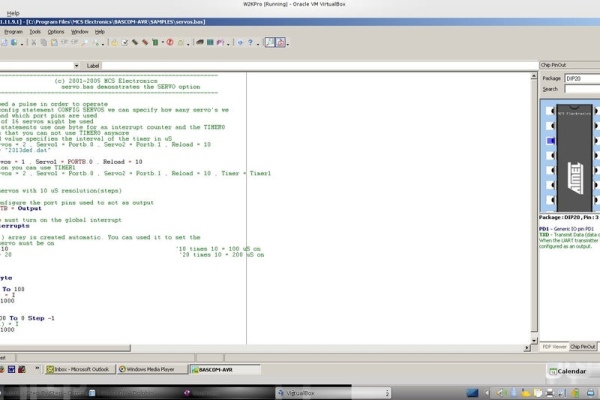Click the host tray printer icon
Image resolution: width=600 pixels, height=400 pixels.
click(550, 393)
